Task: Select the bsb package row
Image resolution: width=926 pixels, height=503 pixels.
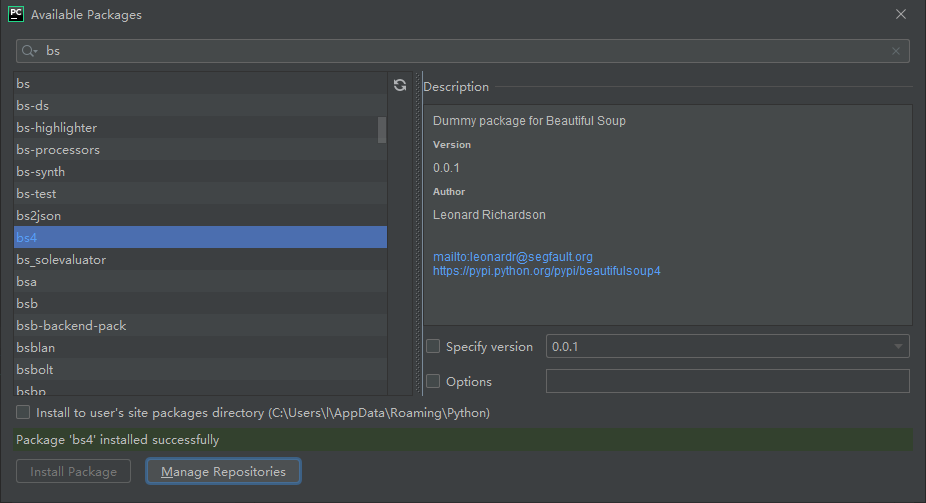Action: click(200, 303)
